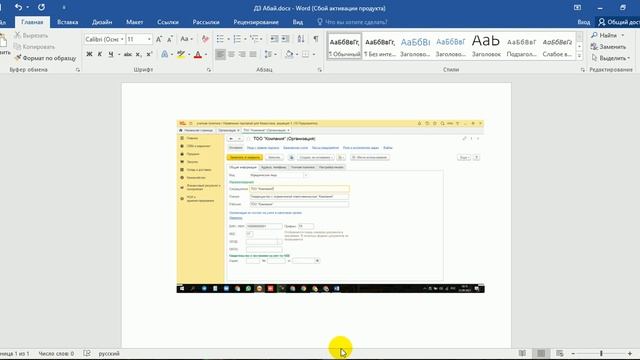This screenshot has height=360, width=640.
Task: Switch to Web Layout view in status bar
Action: [560, 353]
